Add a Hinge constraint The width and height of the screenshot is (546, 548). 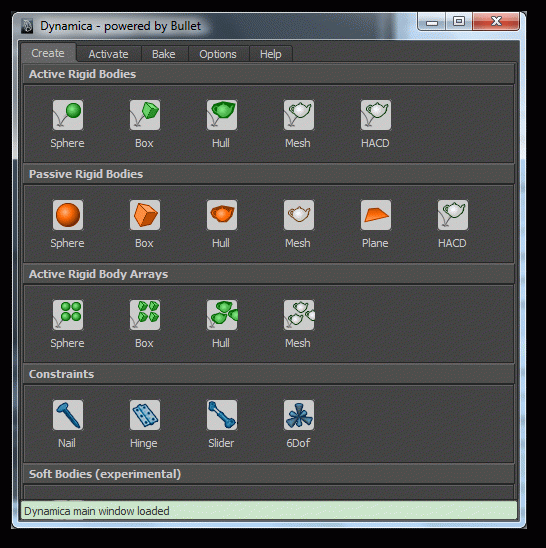point(145,415)
